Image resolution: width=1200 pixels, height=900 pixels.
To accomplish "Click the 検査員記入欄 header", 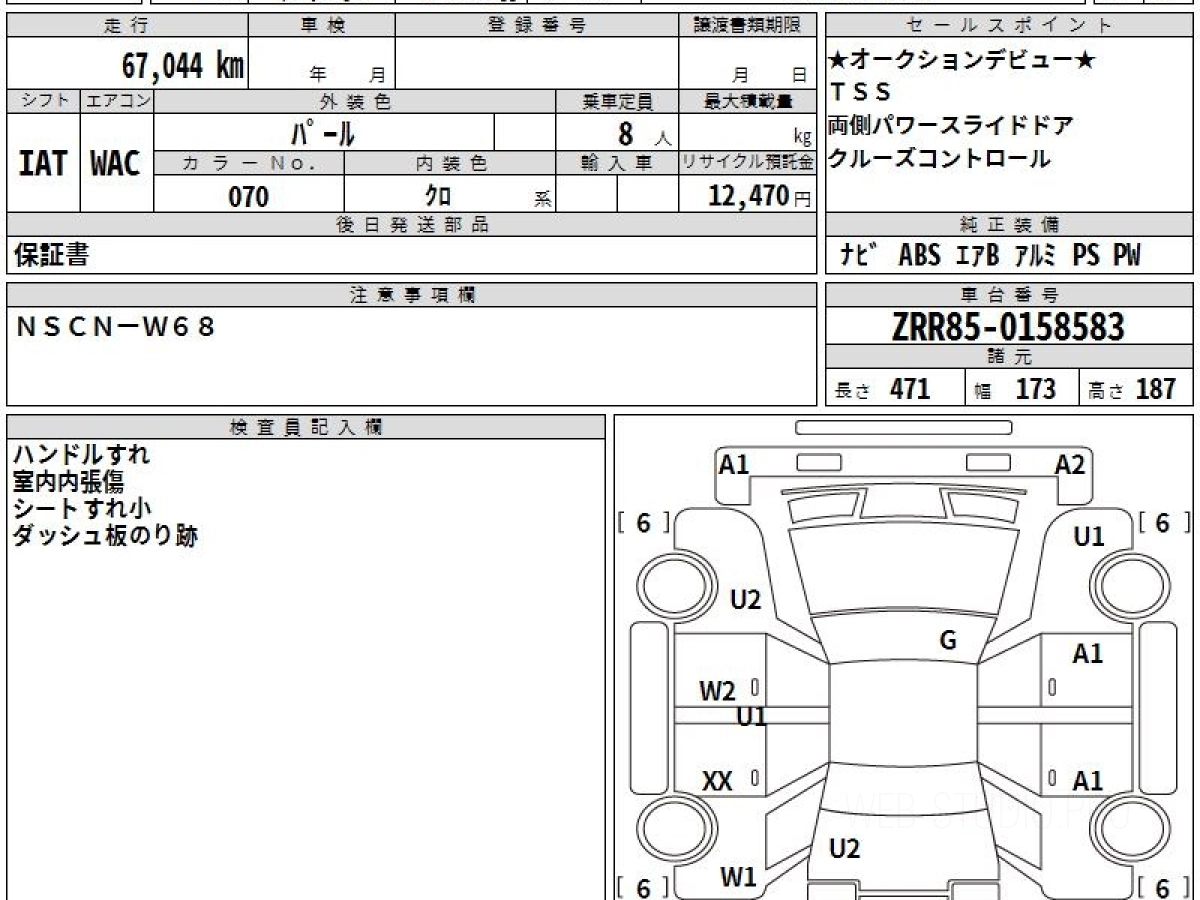I will click(306, 426).
